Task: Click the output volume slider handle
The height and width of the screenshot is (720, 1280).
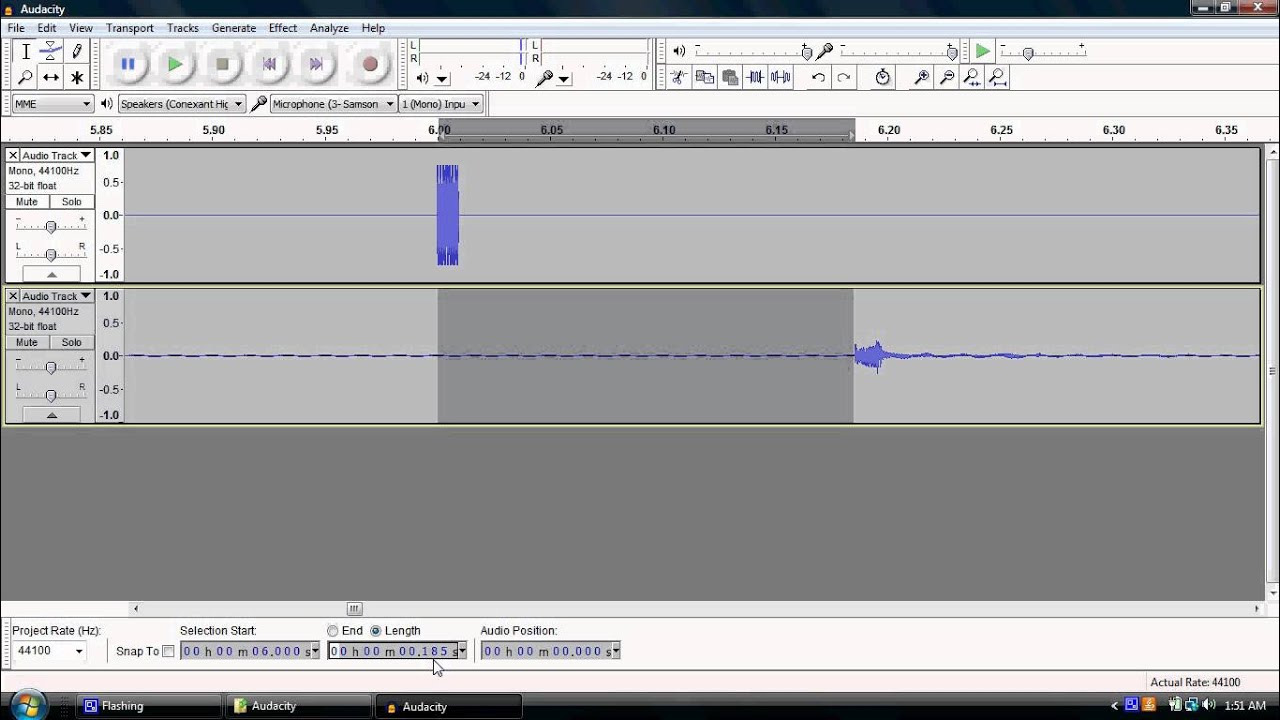Action: tap(807, 52)
